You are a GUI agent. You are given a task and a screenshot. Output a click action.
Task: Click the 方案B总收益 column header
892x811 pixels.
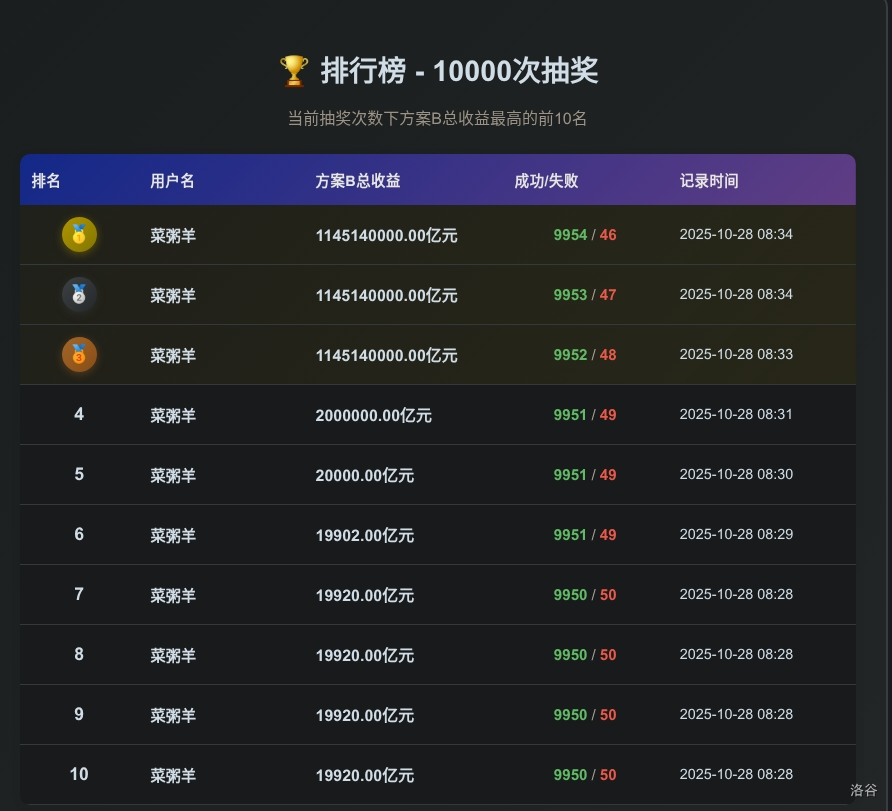click(357, 181)
